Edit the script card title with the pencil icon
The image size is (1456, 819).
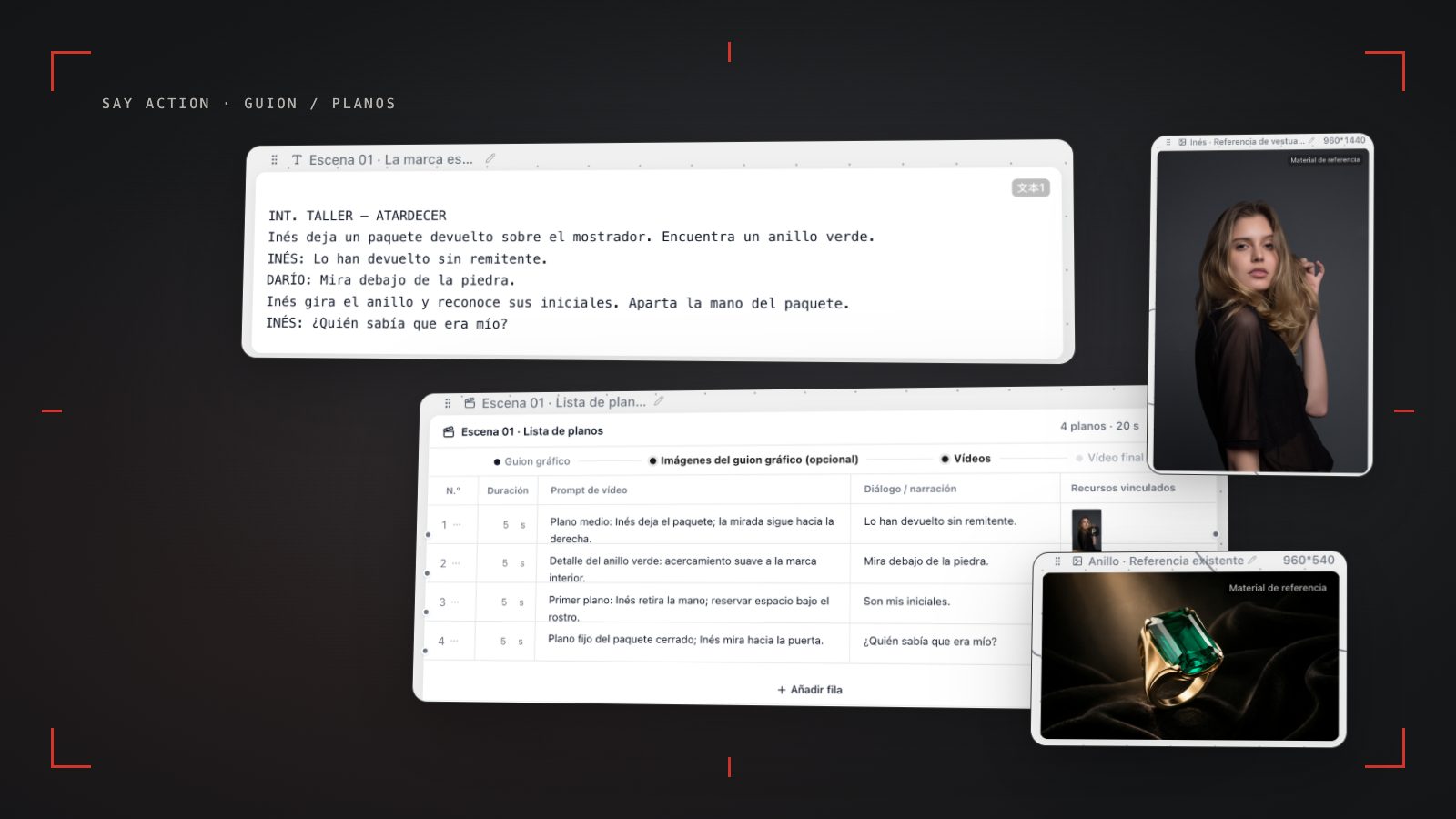pos(490,158)
